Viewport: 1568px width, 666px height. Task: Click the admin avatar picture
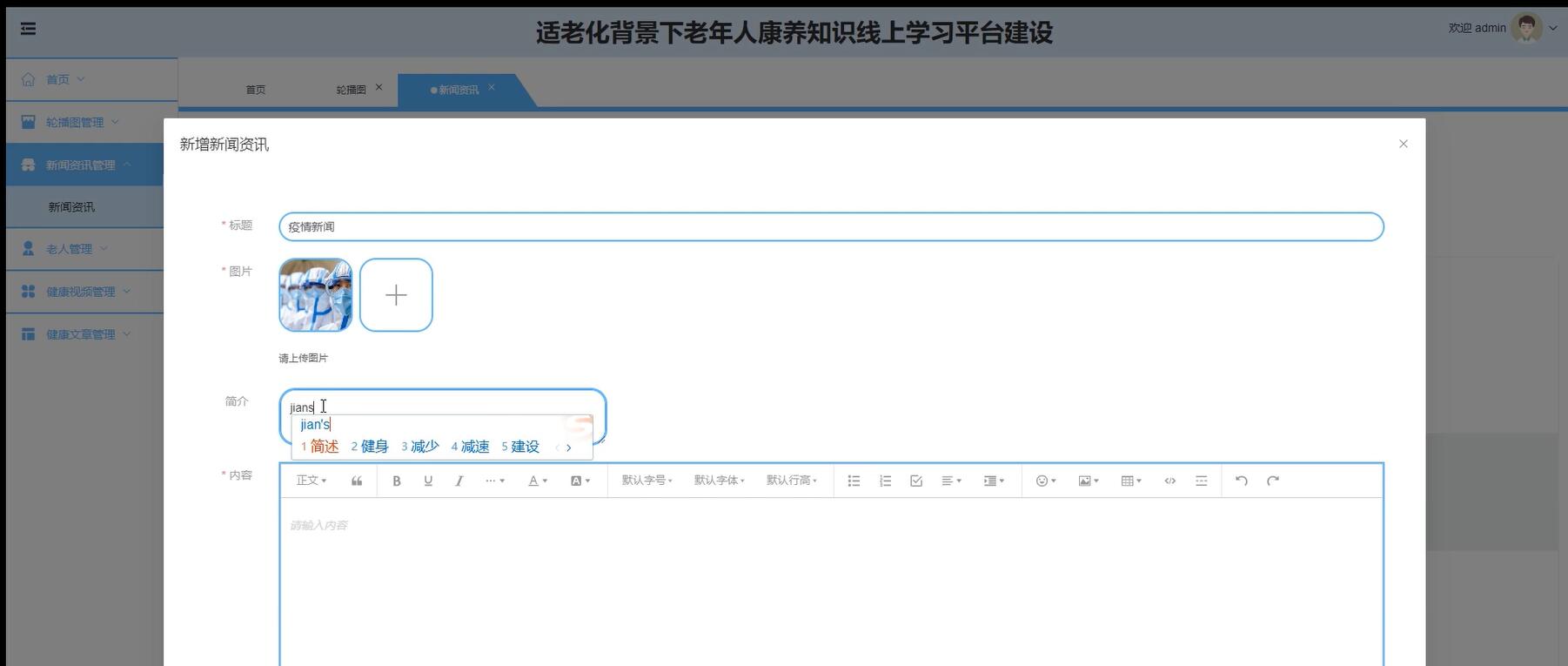1526,28
